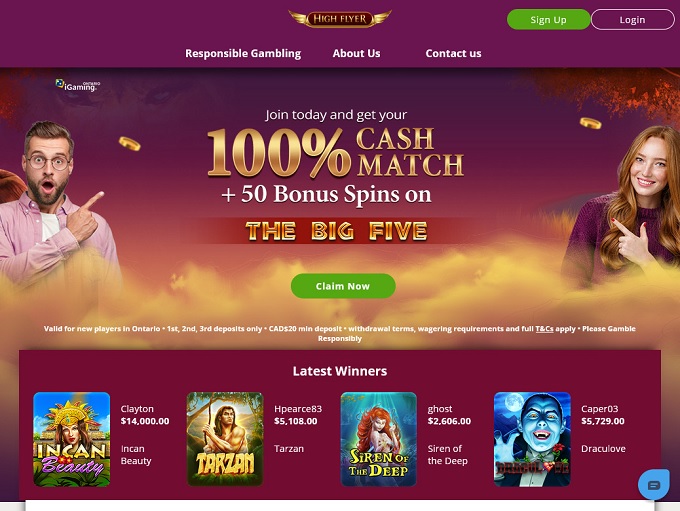
Task: Click the iGaming Ontario badge
Action: tap(78, 85)
